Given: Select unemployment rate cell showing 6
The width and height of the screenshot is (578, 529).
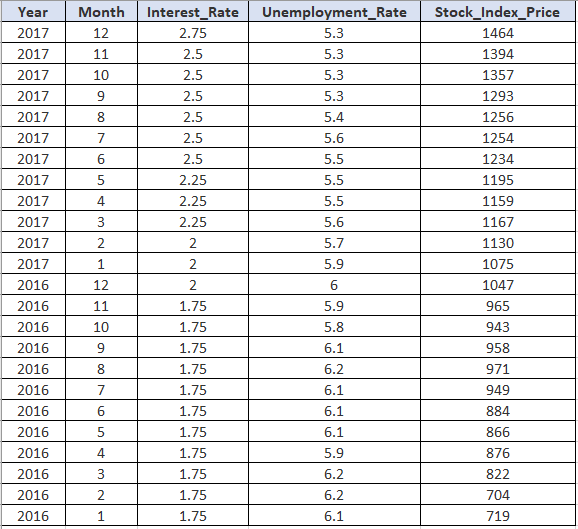Looking at the screenshot, I should pyautogui.click(x=334, y=285).
